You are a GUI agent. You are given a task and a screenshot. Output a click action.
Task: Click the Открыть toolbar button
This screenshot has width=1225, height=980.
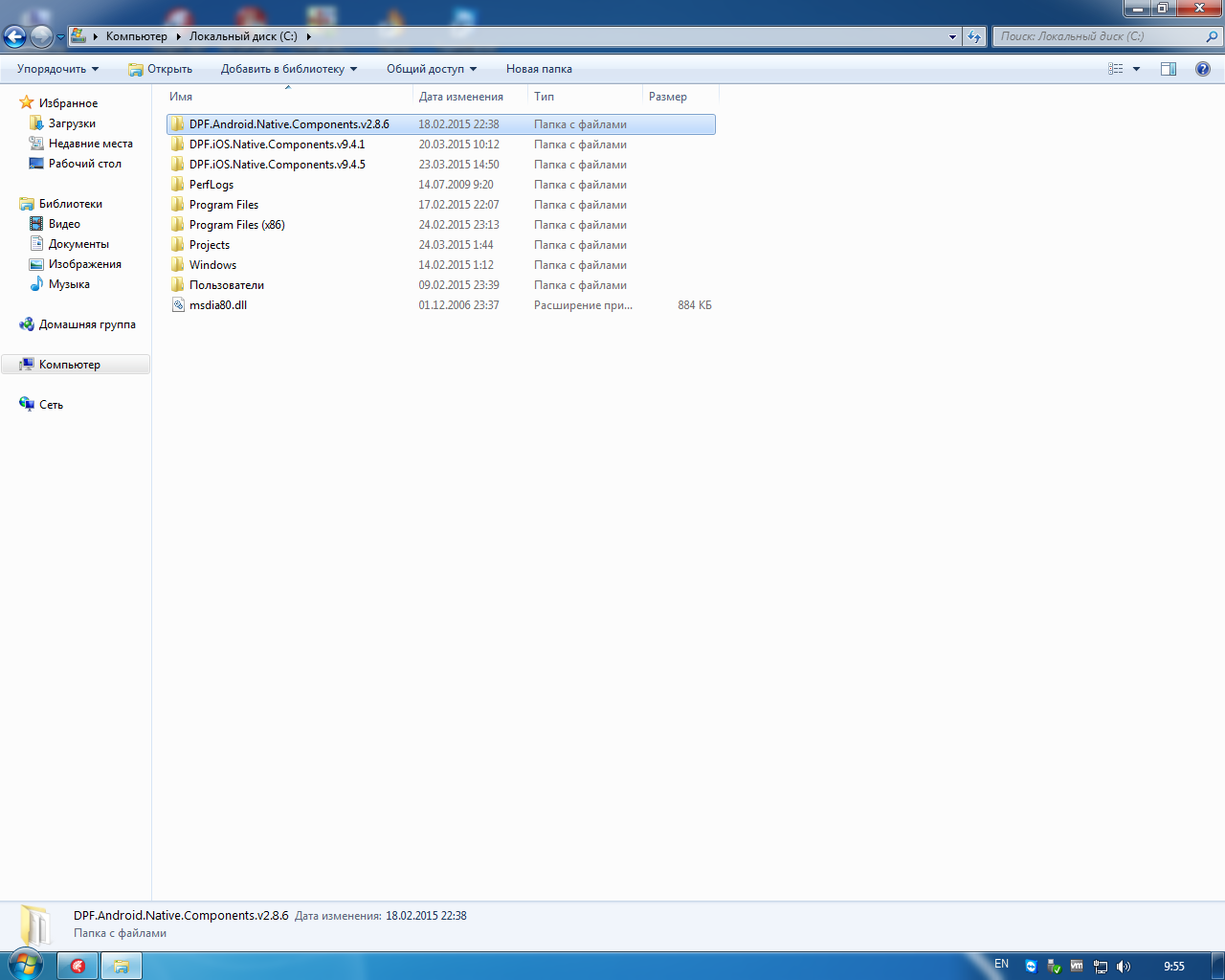(x=160, y=69)
